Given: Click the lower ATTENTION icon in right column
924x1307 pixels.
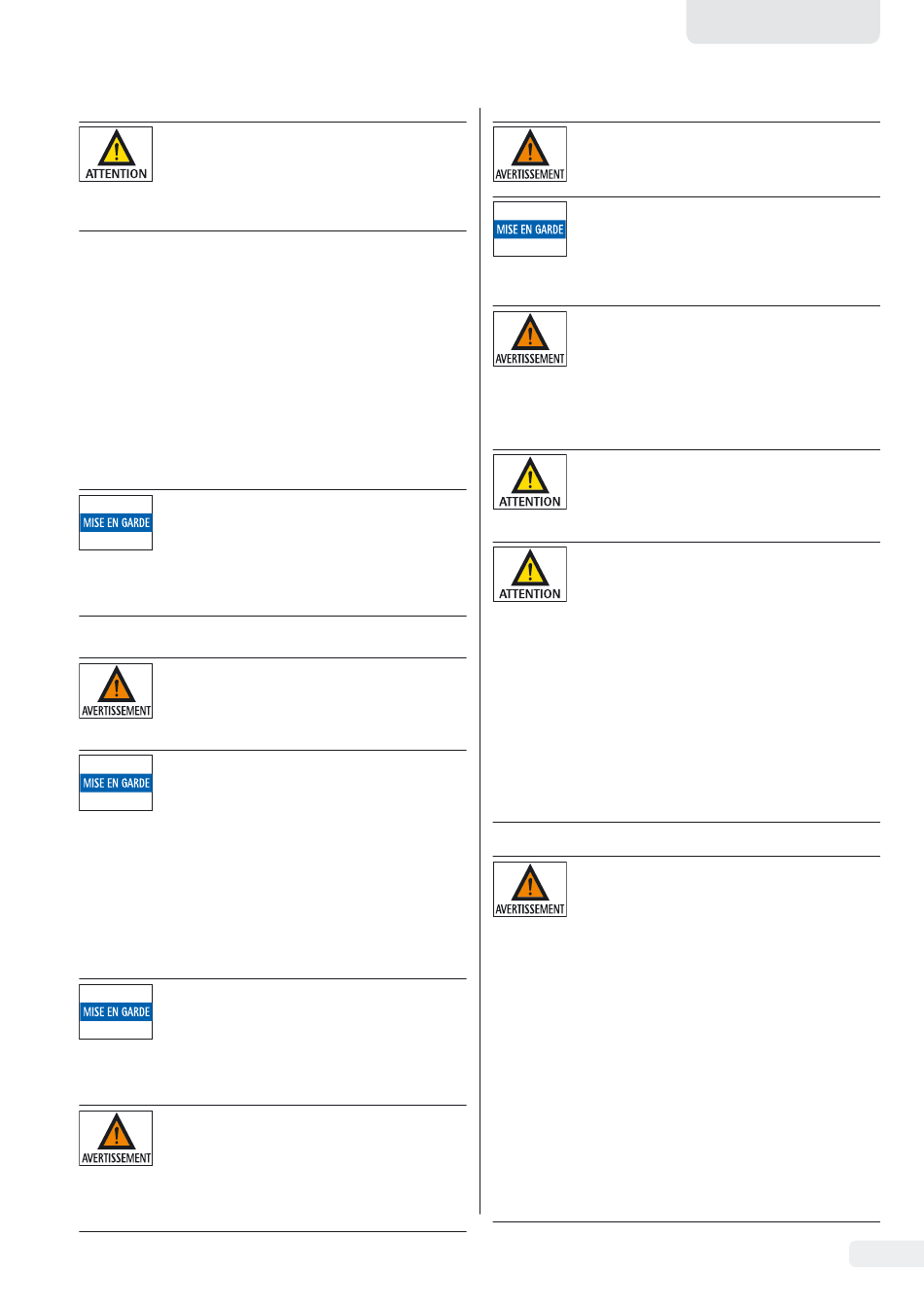Looking at the screenshot, I should tap(530, 575).
